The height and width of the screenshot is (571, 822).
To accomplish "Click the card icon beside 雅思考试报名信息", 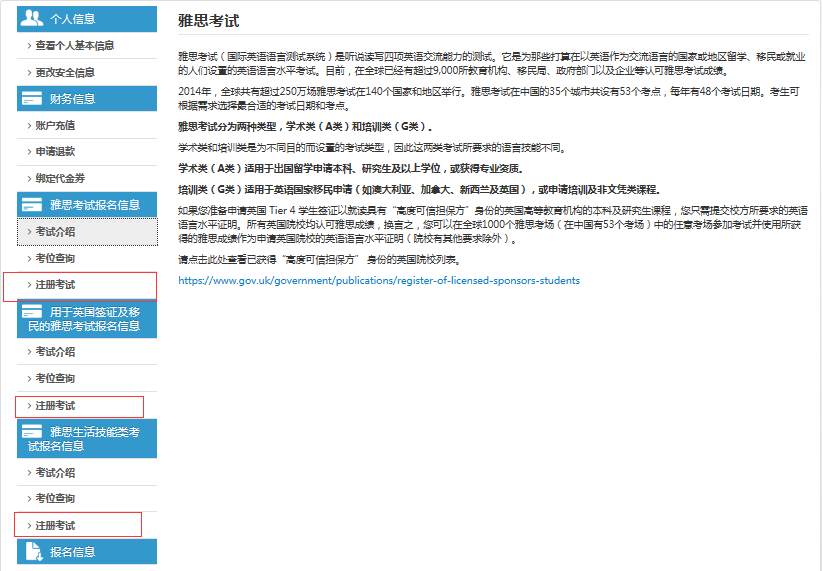I will (x=31, y=204).
